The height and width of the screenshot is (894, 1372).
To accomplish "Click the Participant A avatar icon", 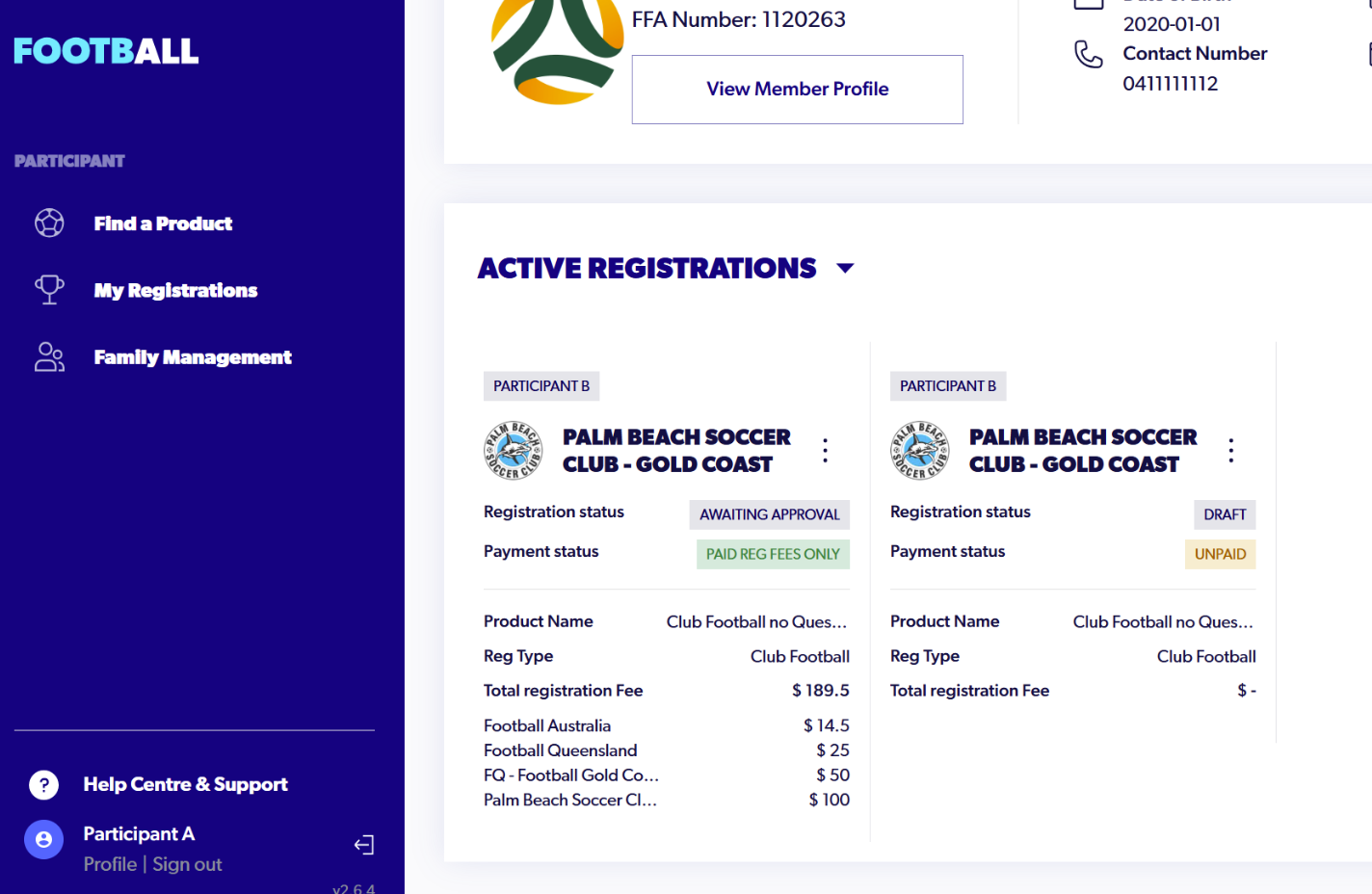I will 43,839.
